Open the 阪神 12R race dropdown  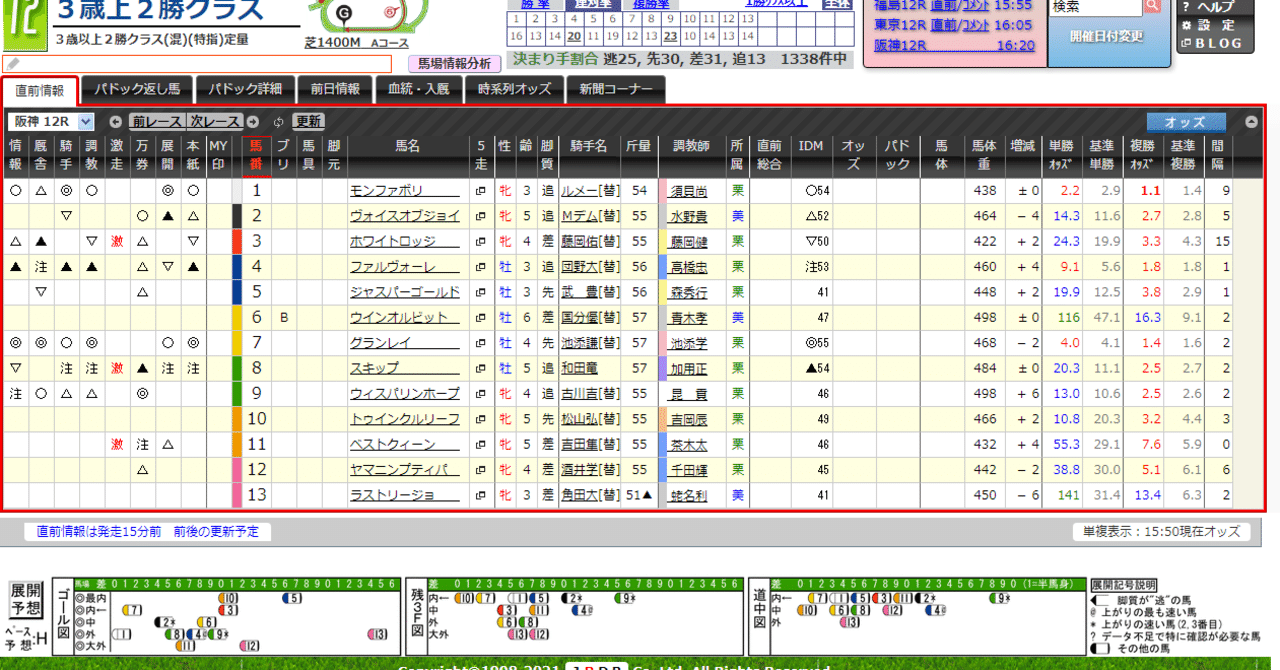click(x=51, y=122)
